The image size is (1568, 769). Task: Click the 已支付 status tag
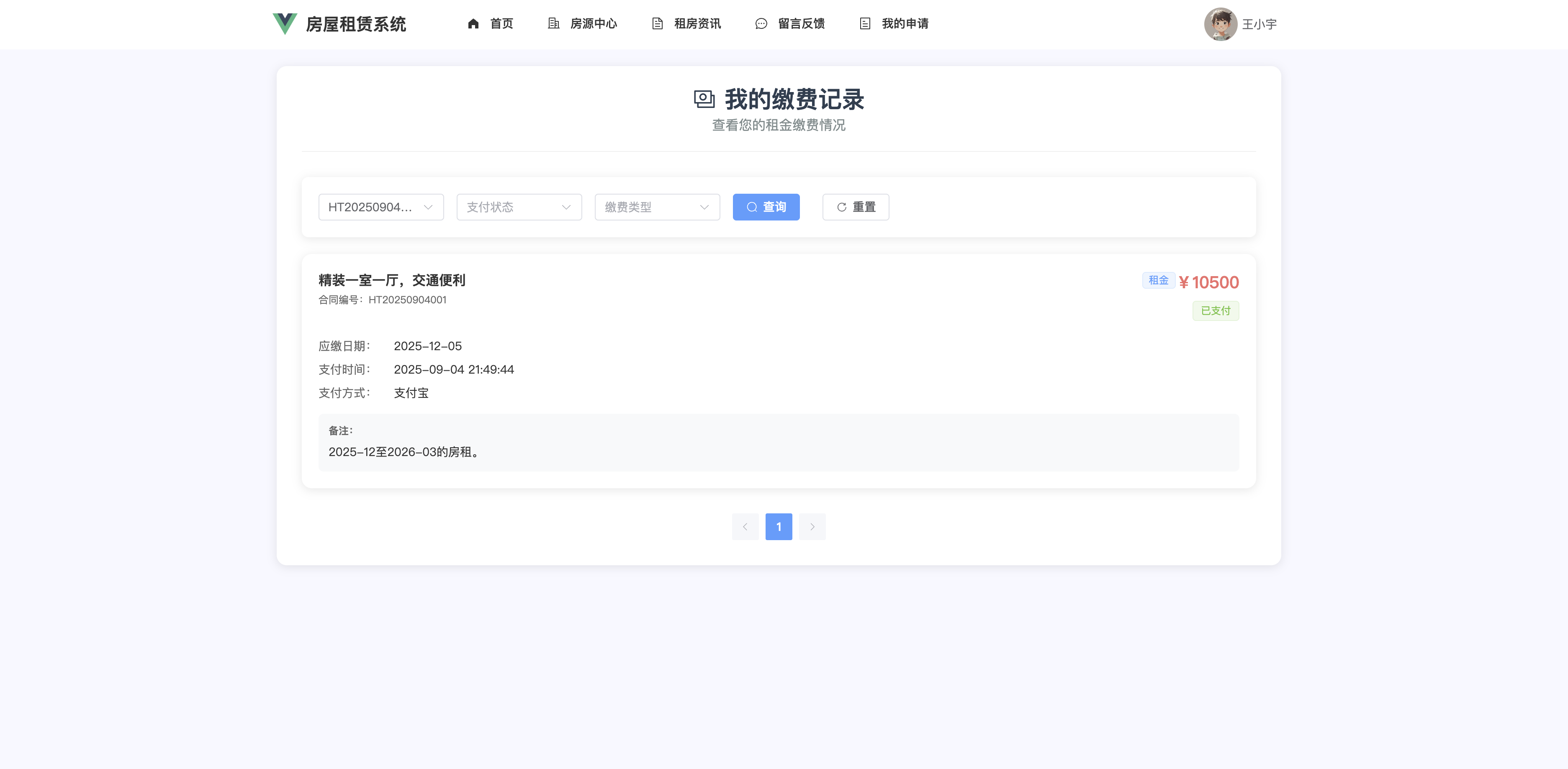(1216, 311)
